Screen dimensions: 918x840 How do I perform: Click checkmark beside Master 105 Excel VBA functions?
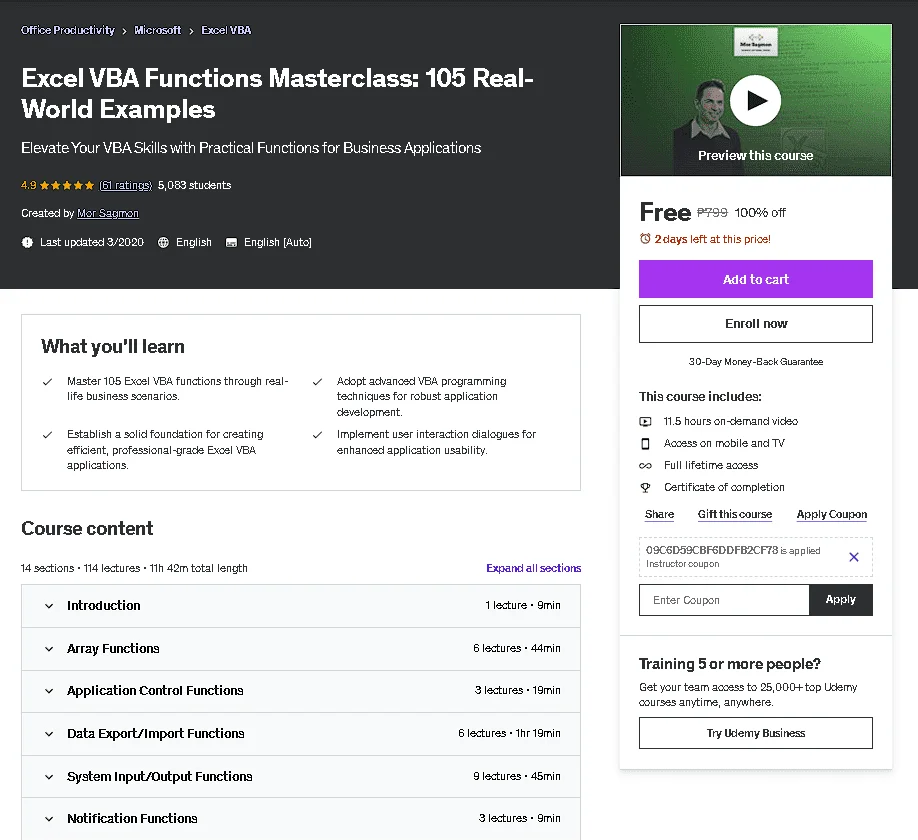(47, 382)
